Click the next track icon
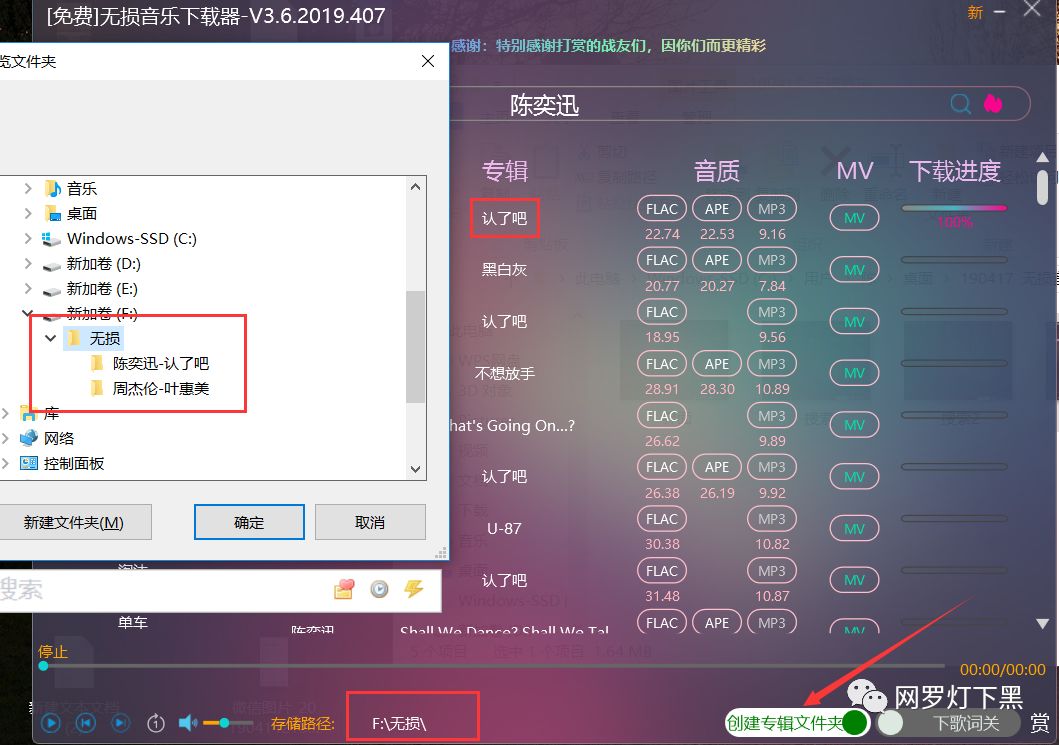 (120, 723)
